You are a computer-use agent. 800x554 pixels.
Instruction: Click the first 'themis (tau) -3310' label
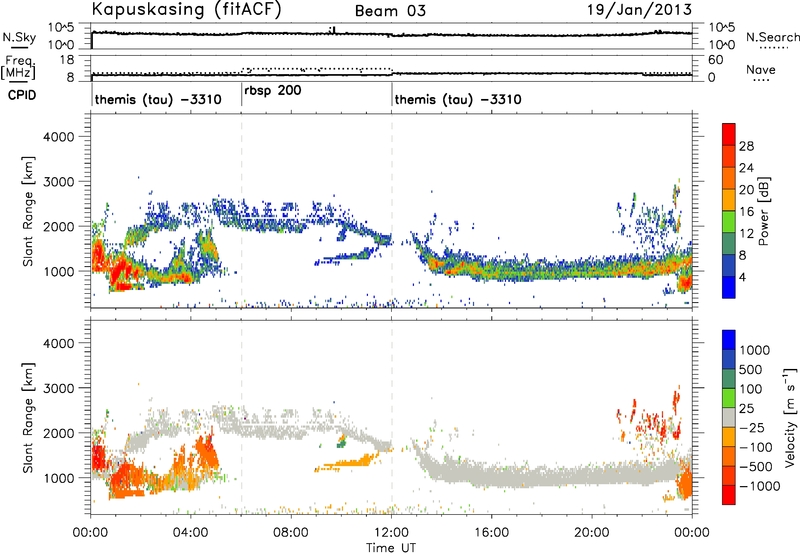(x=158, y=99)
